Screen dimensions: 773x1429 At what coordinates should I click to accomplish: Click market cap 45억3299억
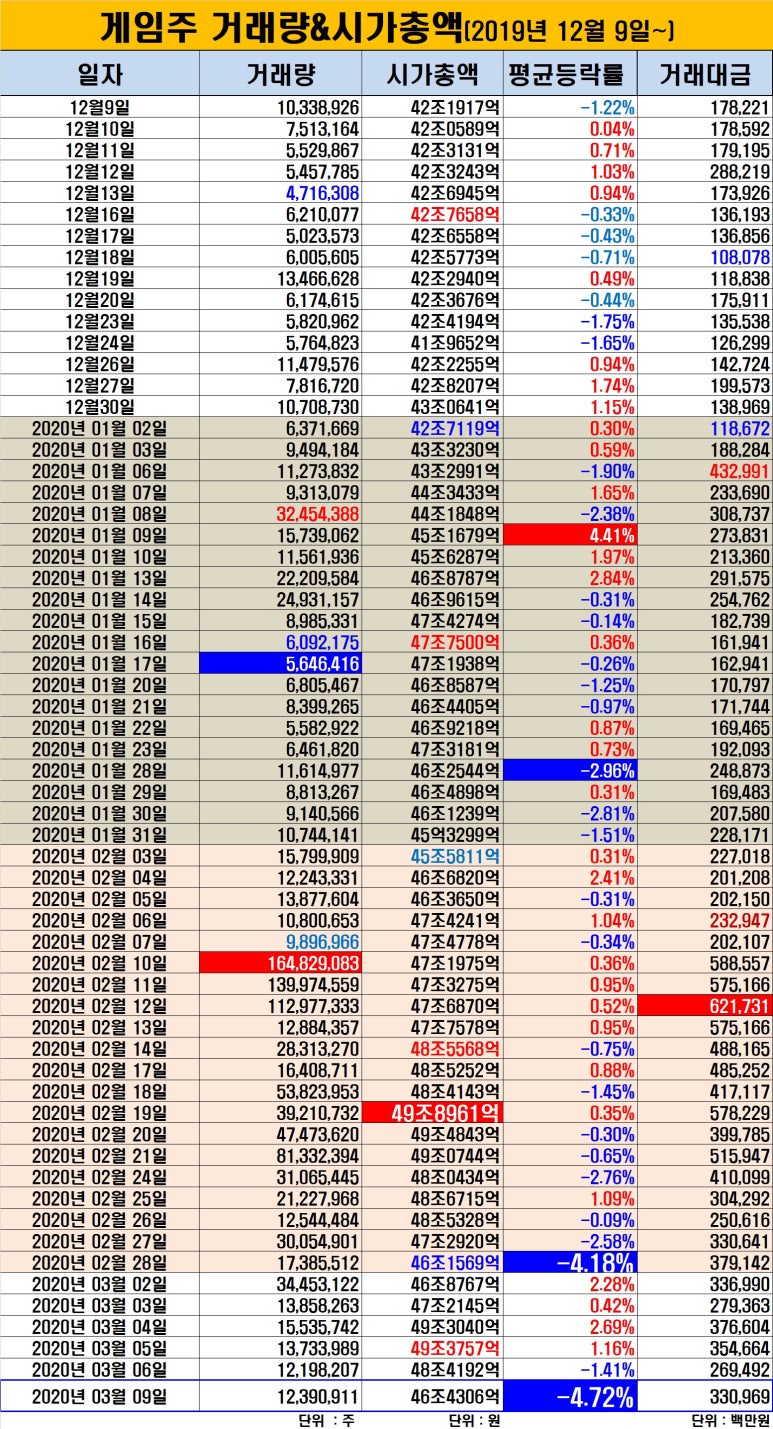click(455, 833)
